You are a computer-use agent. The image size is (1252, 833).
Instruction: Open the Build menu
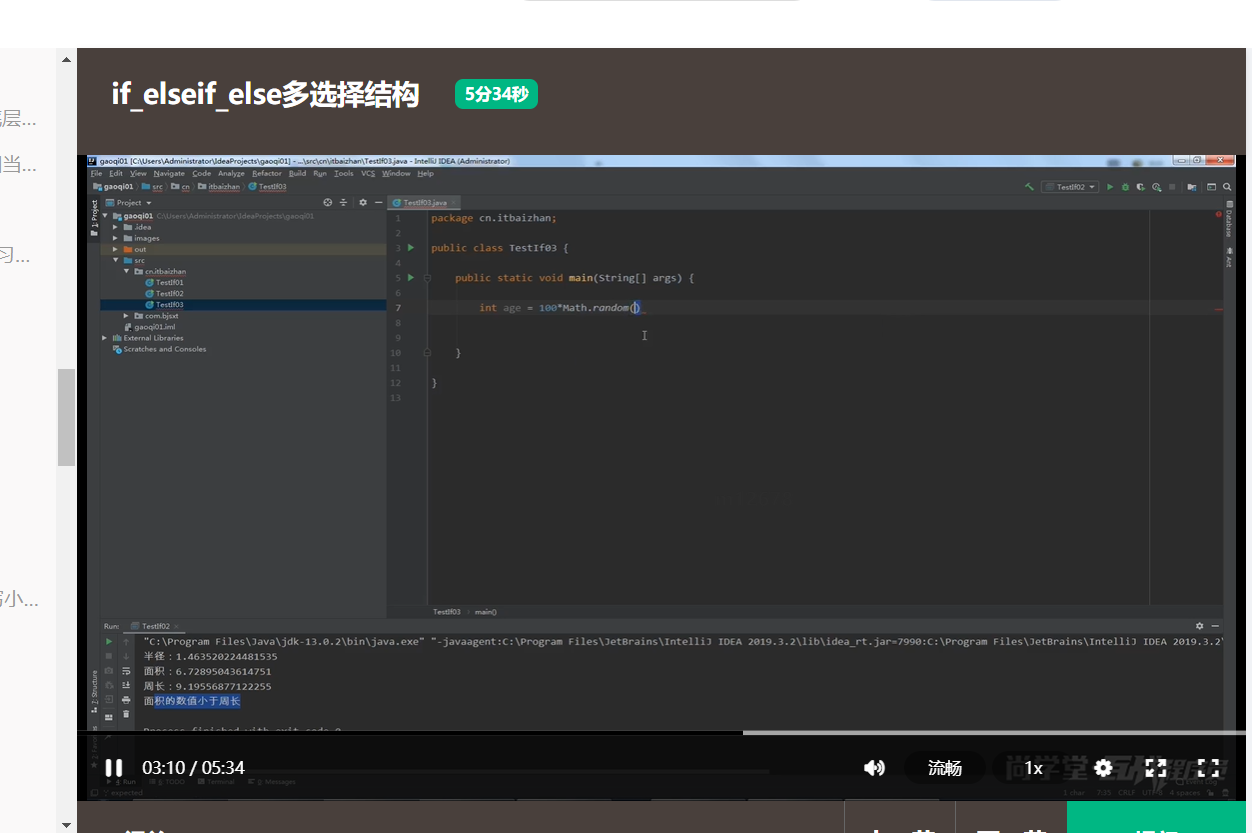click(297, 173)
